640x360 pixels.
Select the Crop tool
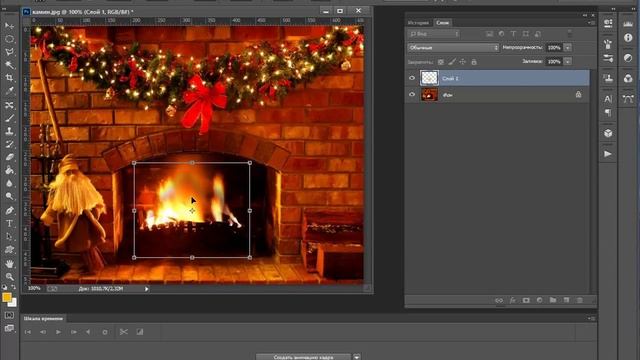9,78
